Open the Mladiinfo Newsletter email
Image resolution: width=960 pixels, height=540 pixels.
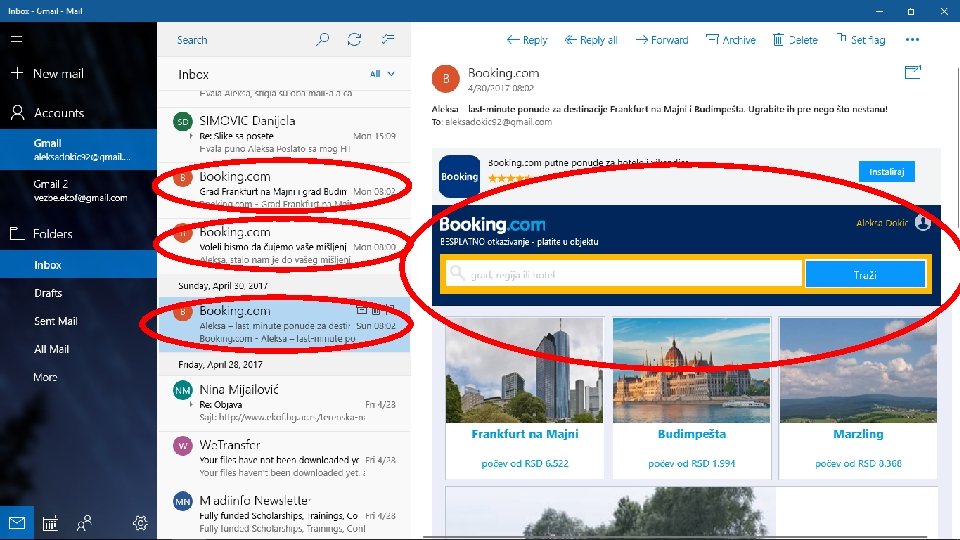285,513
